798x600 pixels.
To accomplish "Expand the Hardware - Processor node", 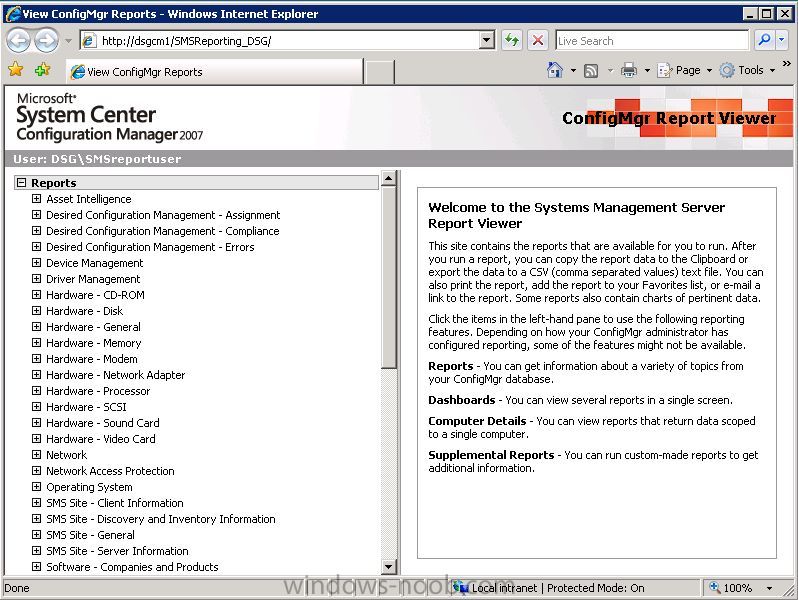I will pyautogui.click(x=36, y=390).
